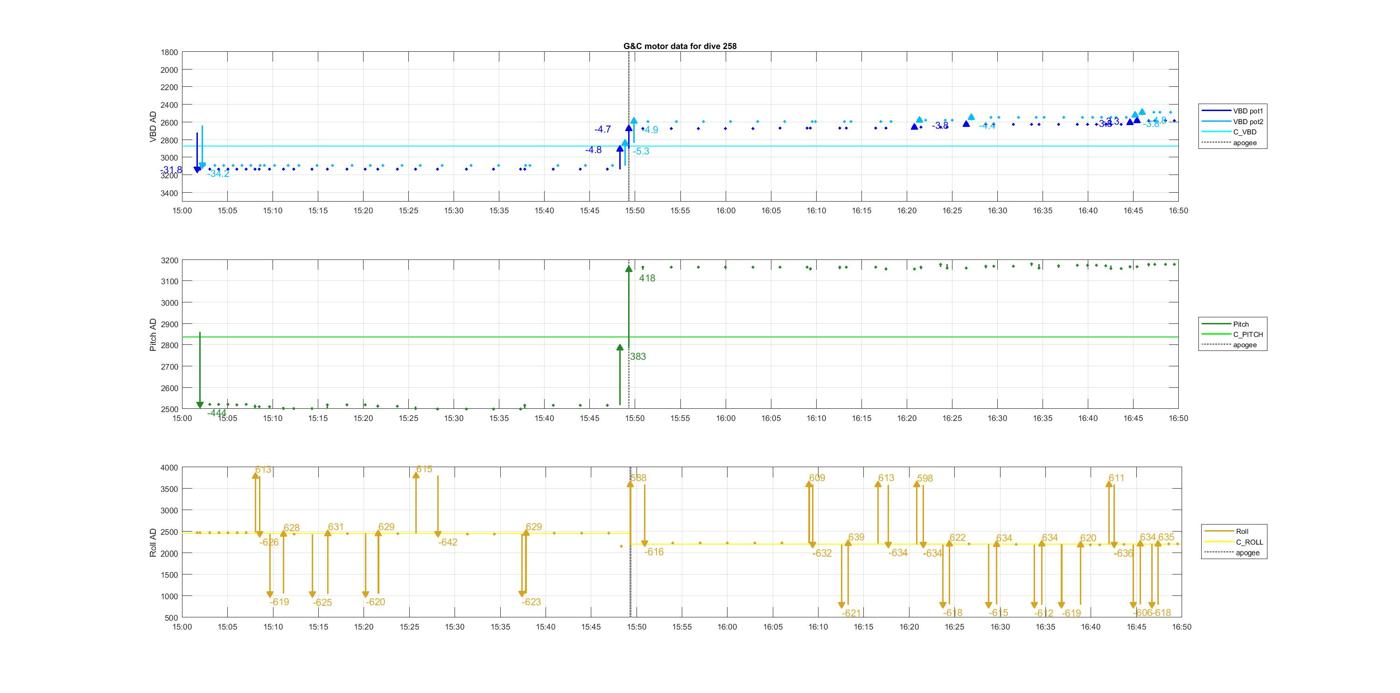The image size is (1400, 693).
Task: Click the '-612' roll data label
Action: [x=1044, y=613]
